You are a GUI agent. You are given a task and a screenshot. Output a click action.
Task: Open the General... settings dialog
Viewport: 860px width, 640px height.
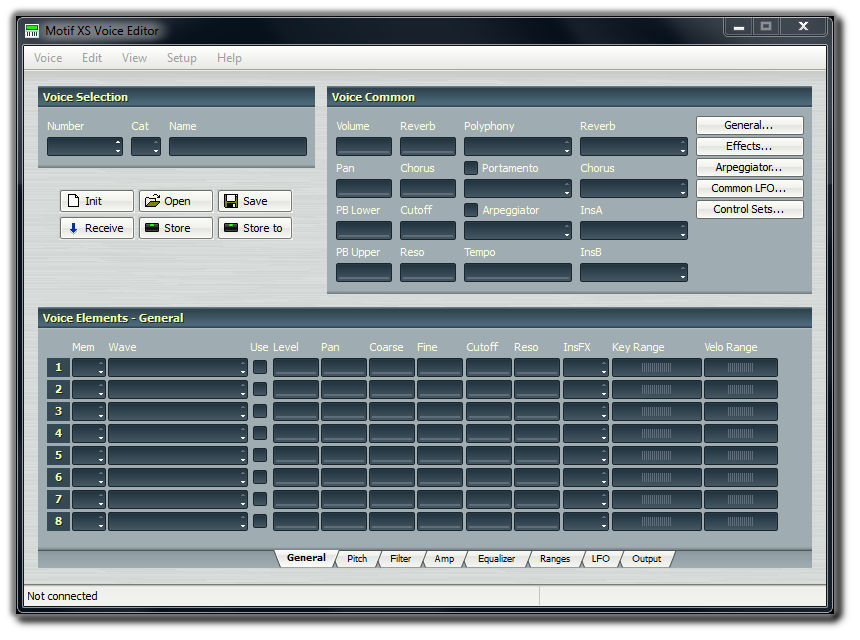click(750, 126)
